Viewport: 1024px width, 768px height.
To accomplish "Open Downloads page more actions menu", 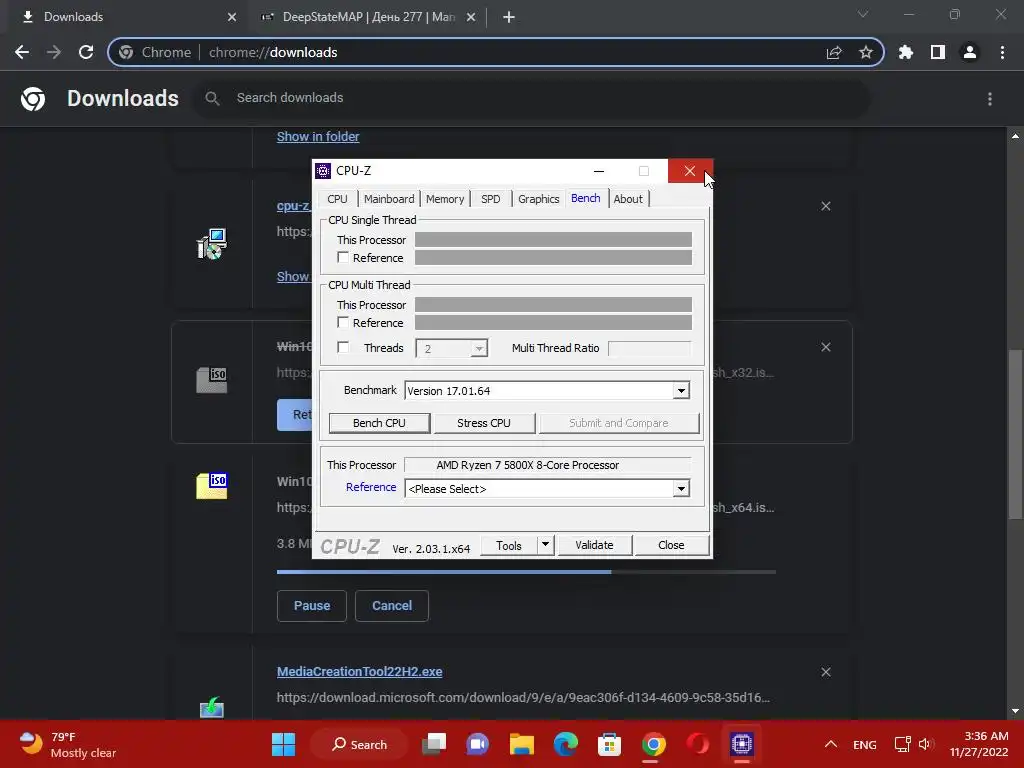I will [x=990, y=99].
